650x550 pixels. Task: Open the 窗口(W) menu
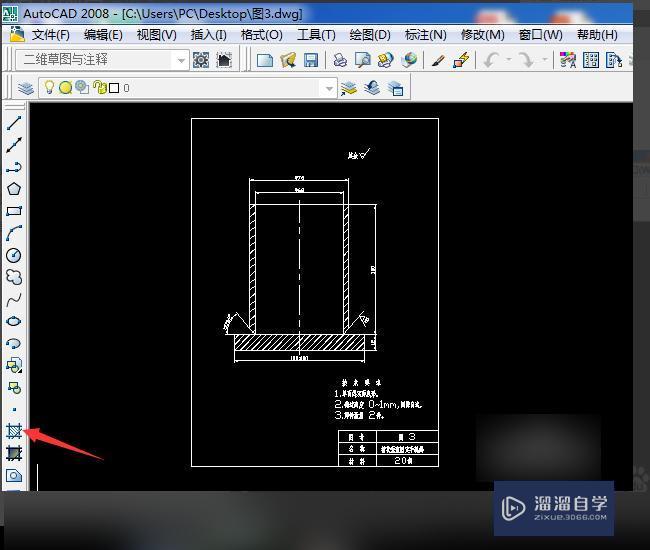[x=541, y=35]
